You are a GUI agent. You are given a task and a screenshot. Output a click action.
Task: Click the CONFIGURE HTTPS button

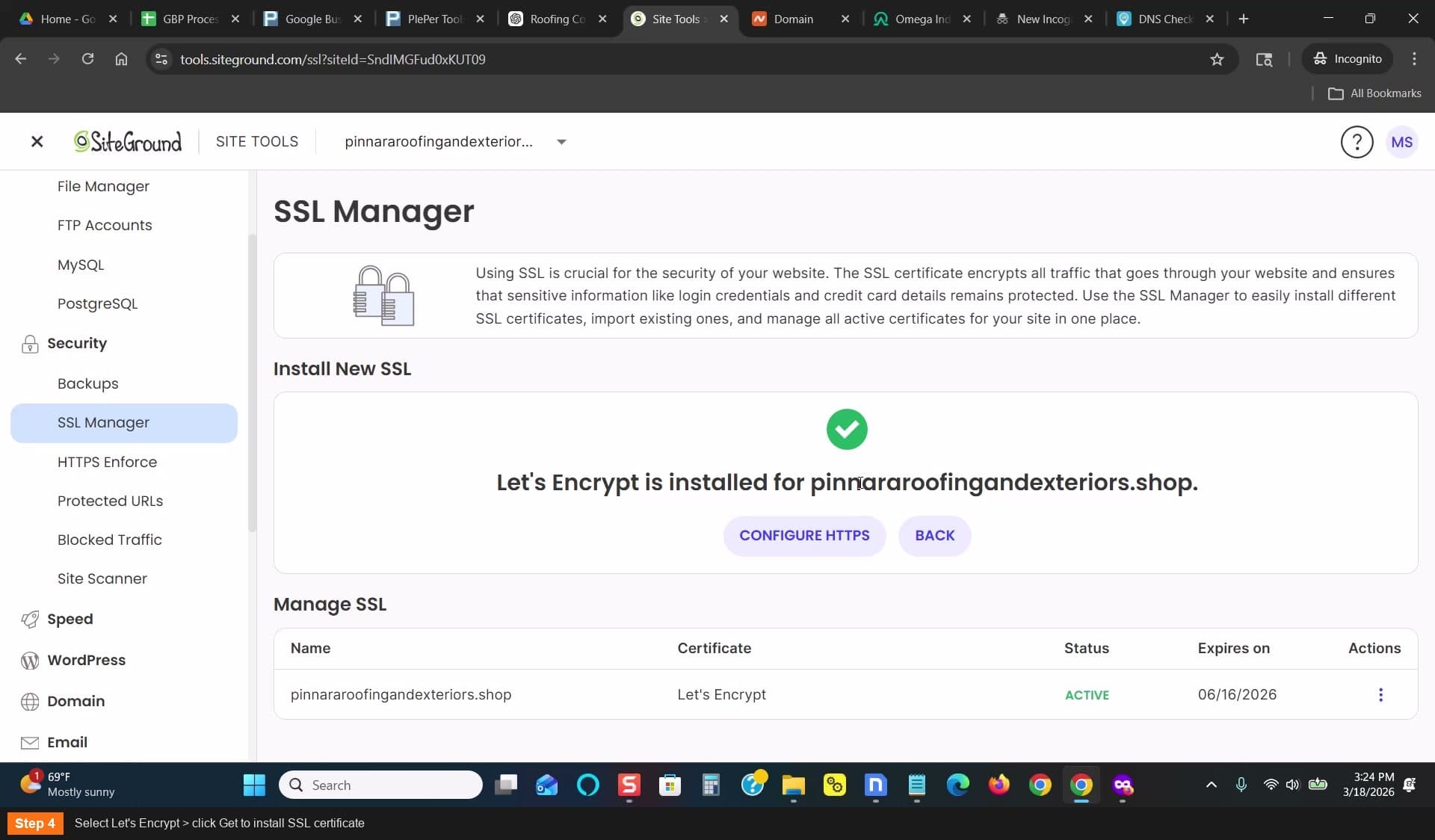click(804, 535)
